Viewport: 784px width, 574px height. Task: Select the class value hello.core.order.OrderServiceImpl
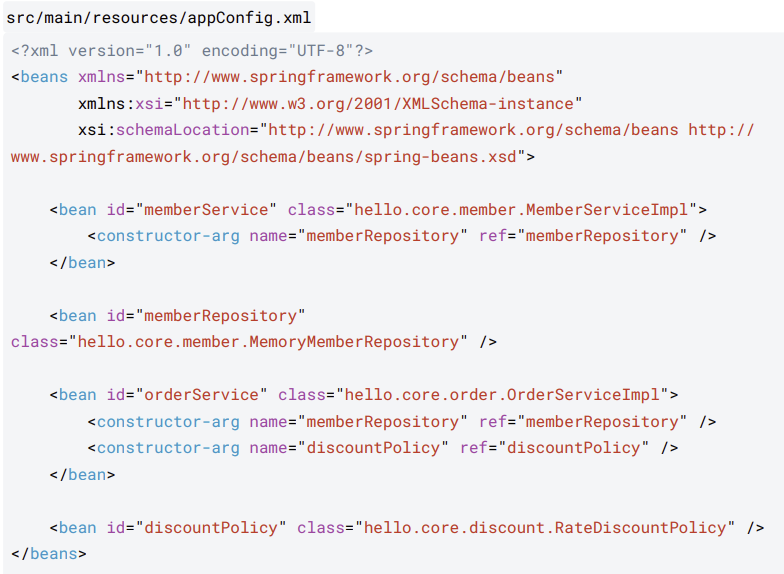502,395
